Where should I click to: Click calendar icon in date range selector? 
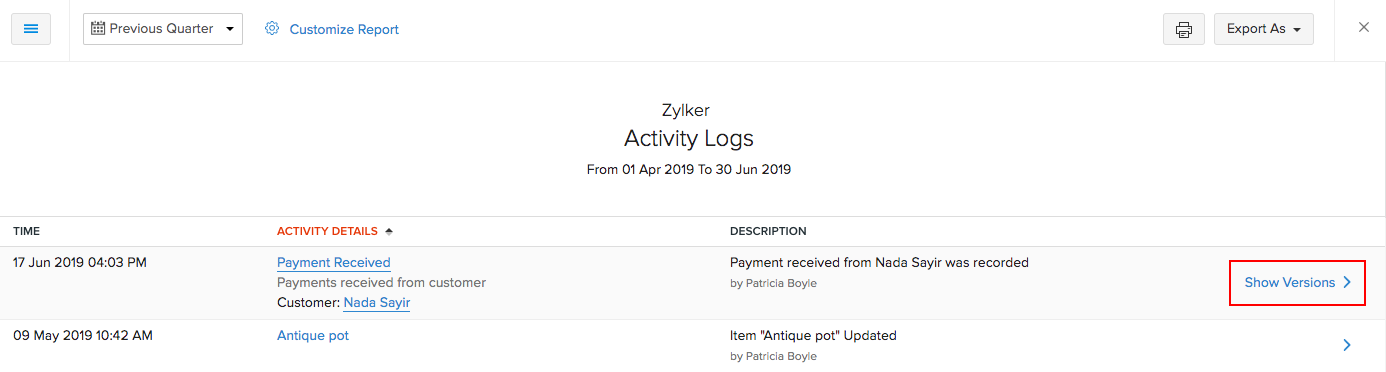click(98, 29)
